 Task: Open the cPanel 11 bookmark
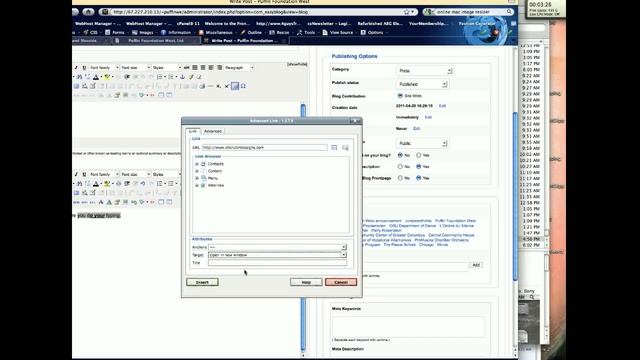(x=188, y=24)
